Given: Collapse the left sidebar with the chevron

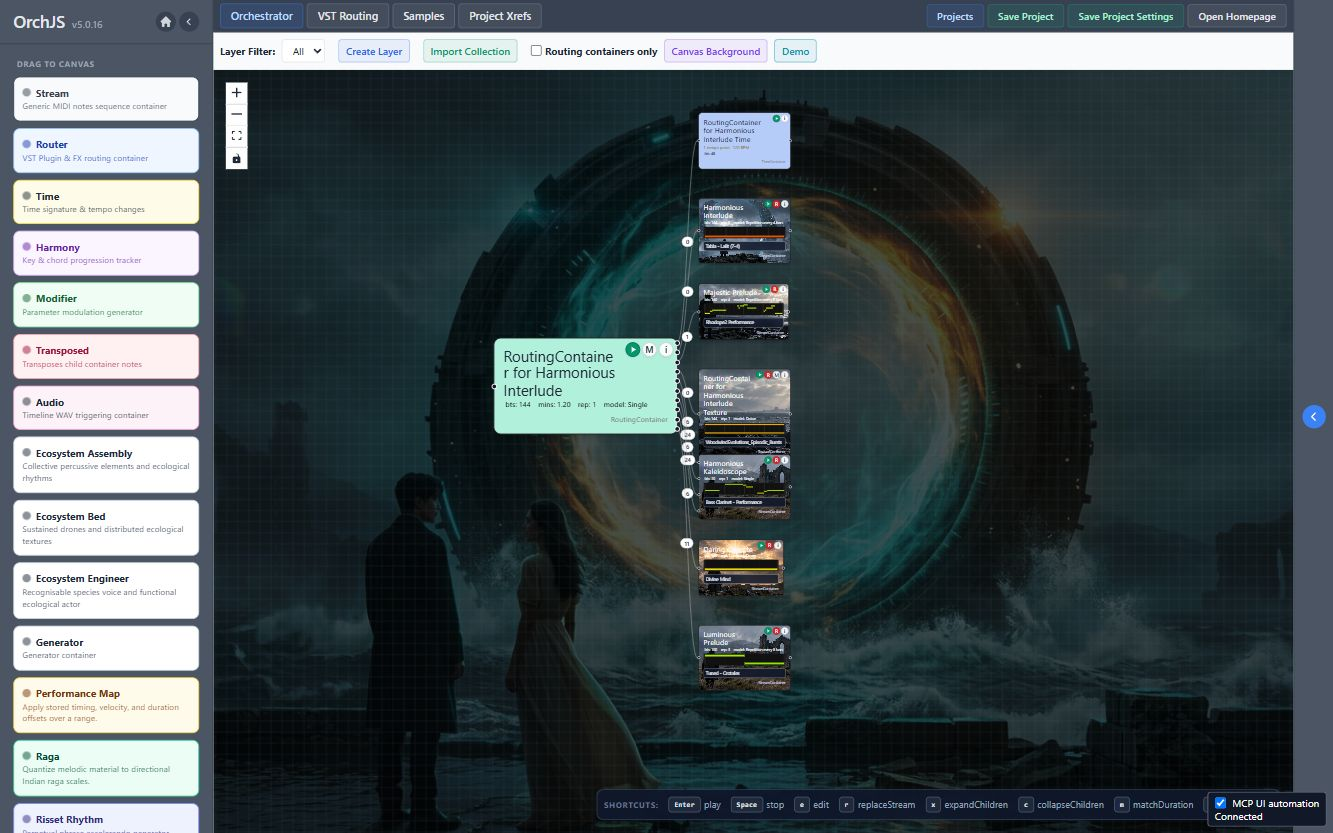Looking at the screenshot, I should pos(188,22).
